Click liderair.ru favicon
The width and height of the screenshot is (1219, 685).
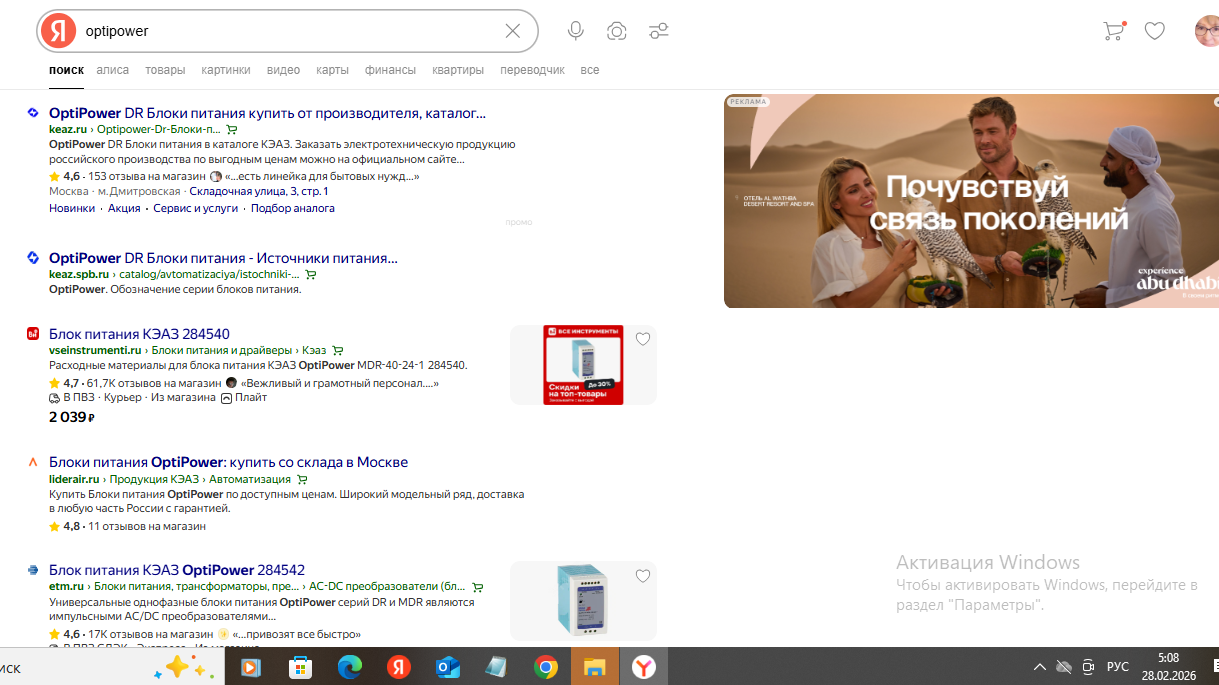[x=32, y=462]
